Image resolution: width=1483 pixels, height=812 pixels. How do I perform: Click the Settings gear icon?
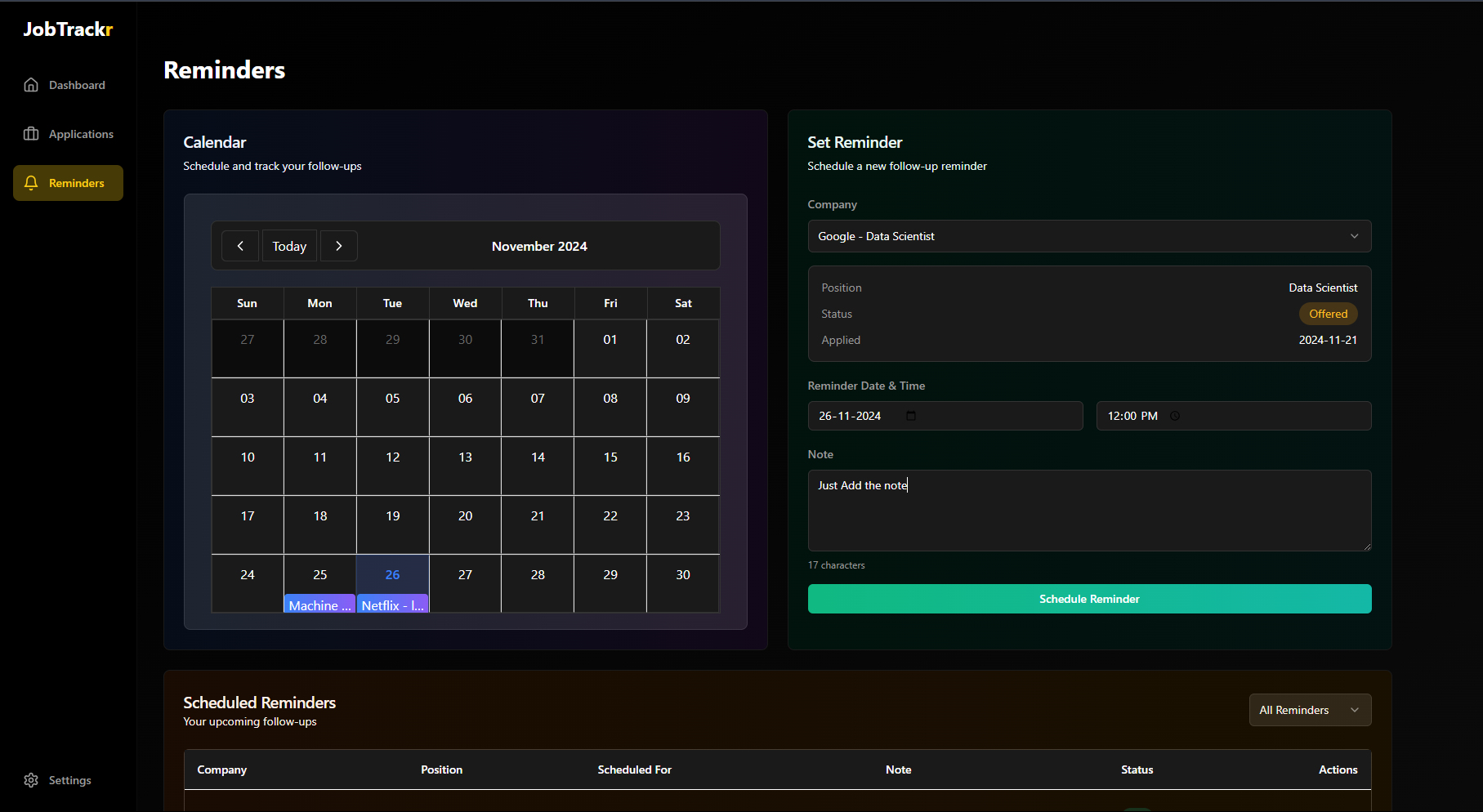(31, 780)
